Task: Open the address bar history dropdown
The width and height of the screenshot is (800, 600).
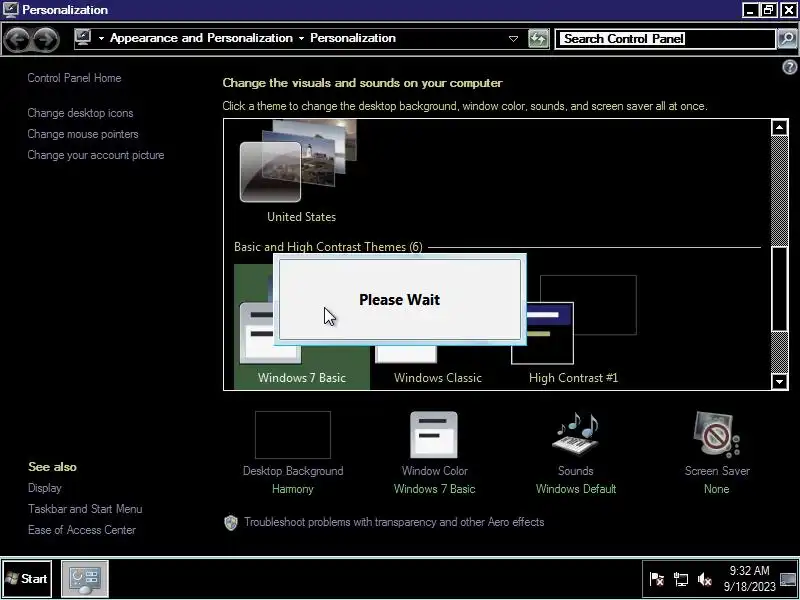Action: (513, 39)
